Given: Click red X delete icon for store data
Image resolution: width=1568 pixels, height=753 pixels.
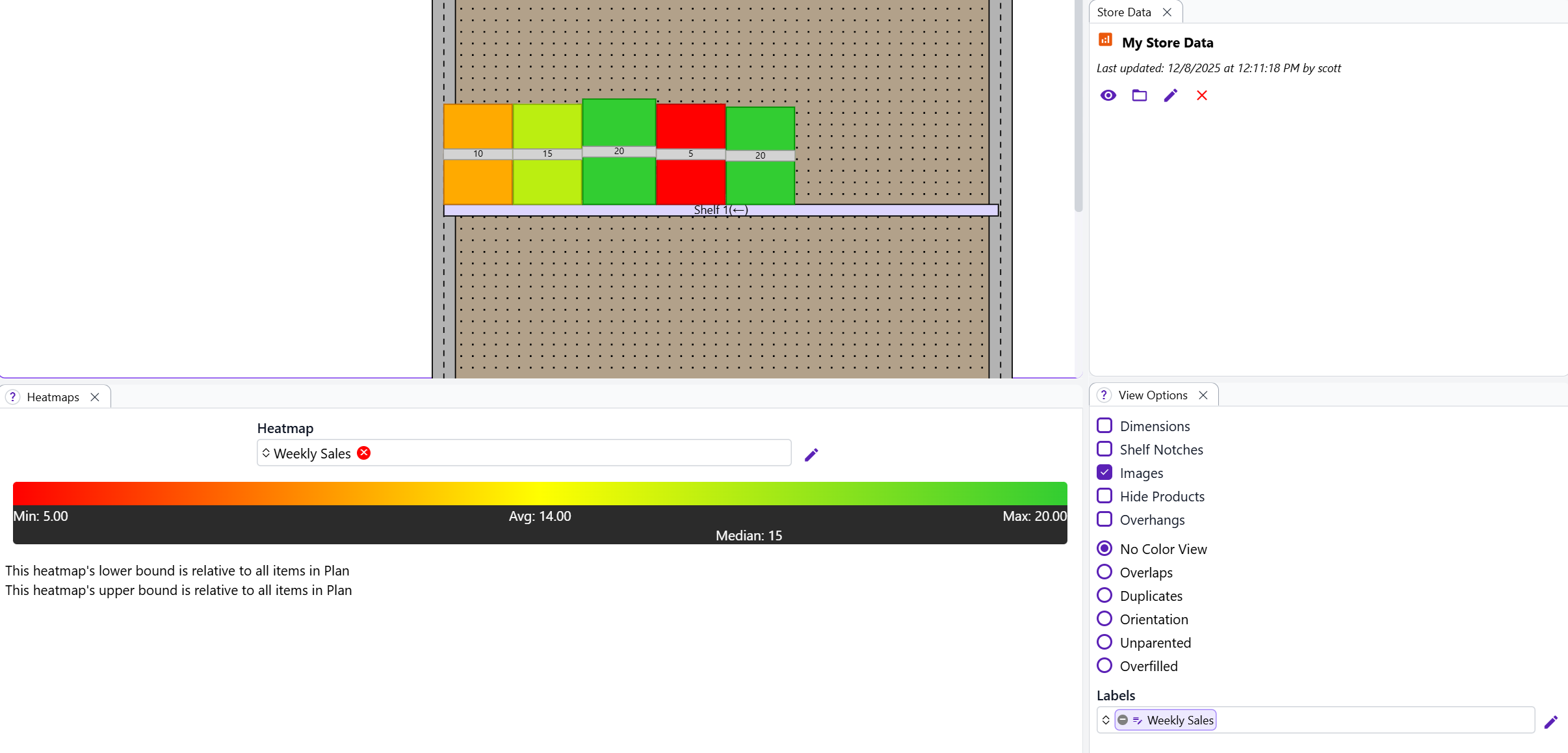Looking at the screenshot, I should click(1202, 96).
